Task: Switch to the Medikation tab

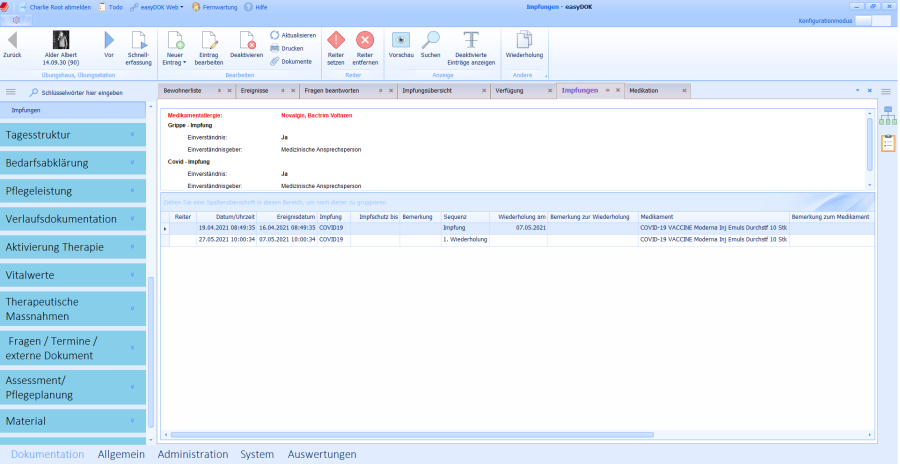Action: pos(643,90)
